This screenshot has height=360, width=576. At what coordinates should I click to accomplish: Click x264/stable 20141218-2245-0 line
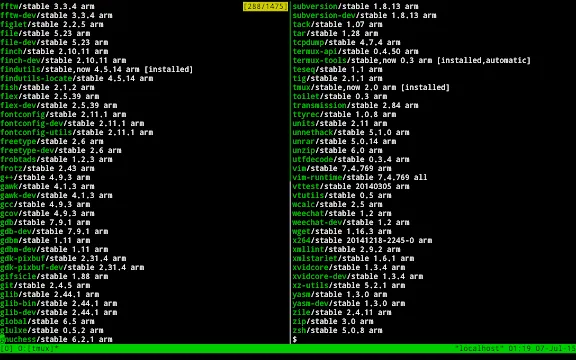pyautogui.click(x=362, y=240)
